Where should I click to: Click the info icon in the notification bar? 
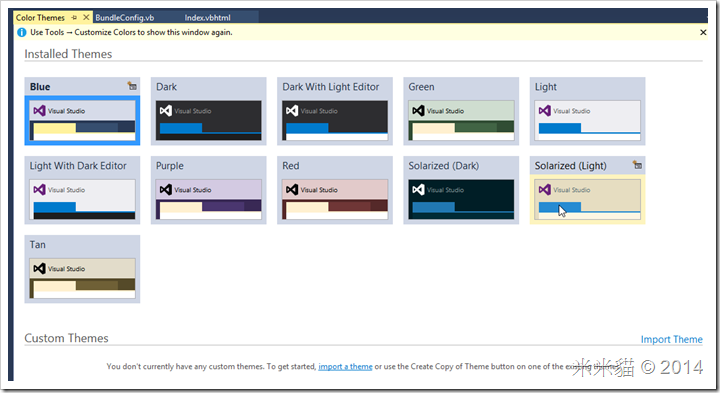(x=22, y=33)
